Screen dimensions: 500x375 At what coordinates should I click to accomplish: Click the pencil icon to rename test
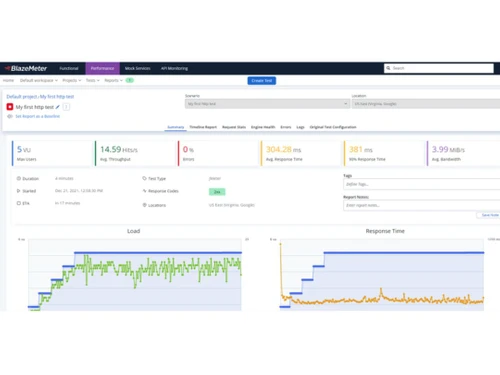[x=57, y=107]
